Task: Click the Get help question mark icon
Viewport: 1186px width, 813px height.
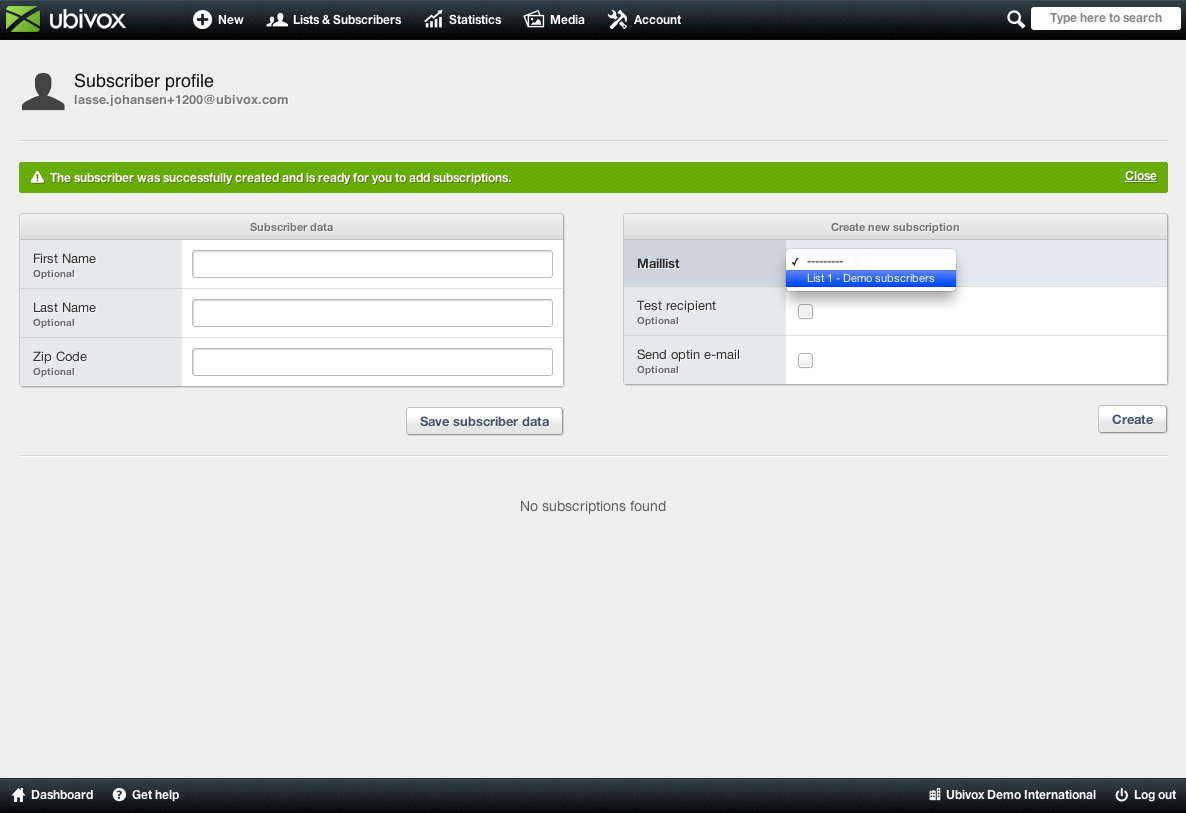Action: pyautogui.click(x=120, y=795)
